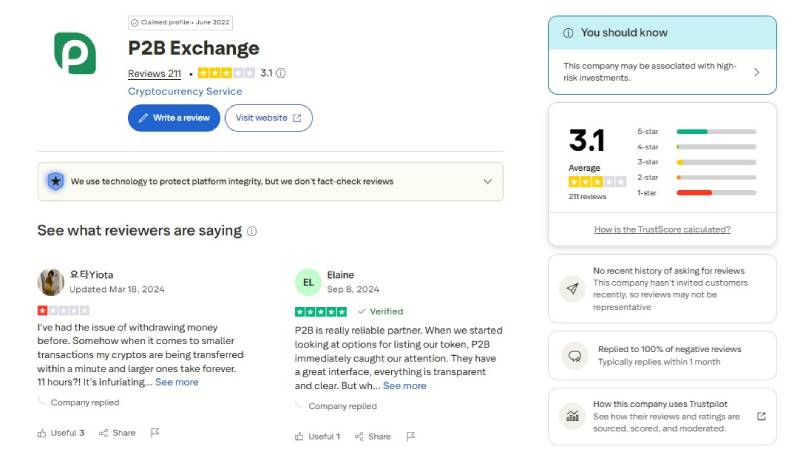Share the Elaine review

tap(373, 437)
